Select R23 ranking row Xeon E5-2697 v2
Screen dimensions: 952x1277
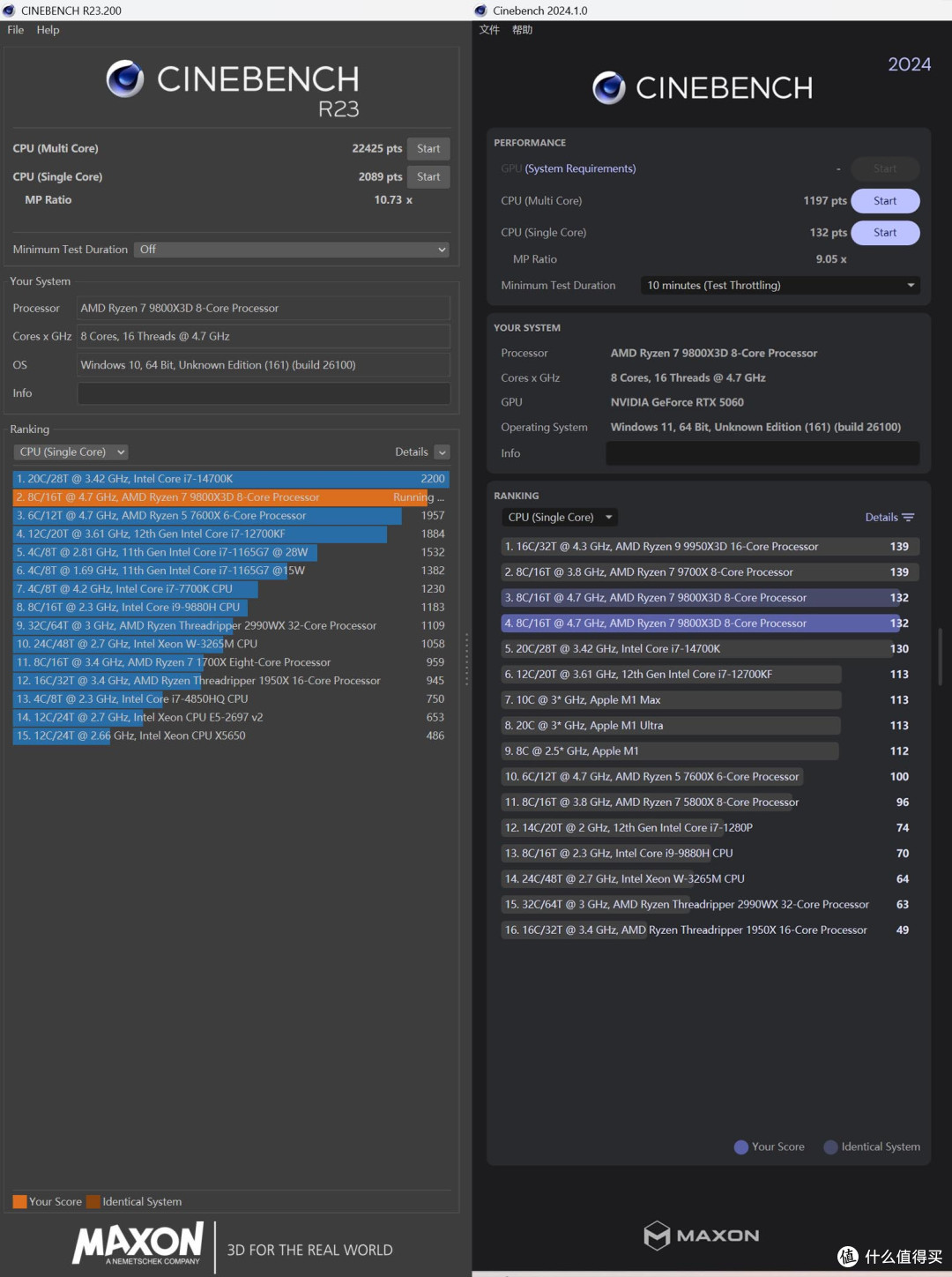(x=231, y=718)
